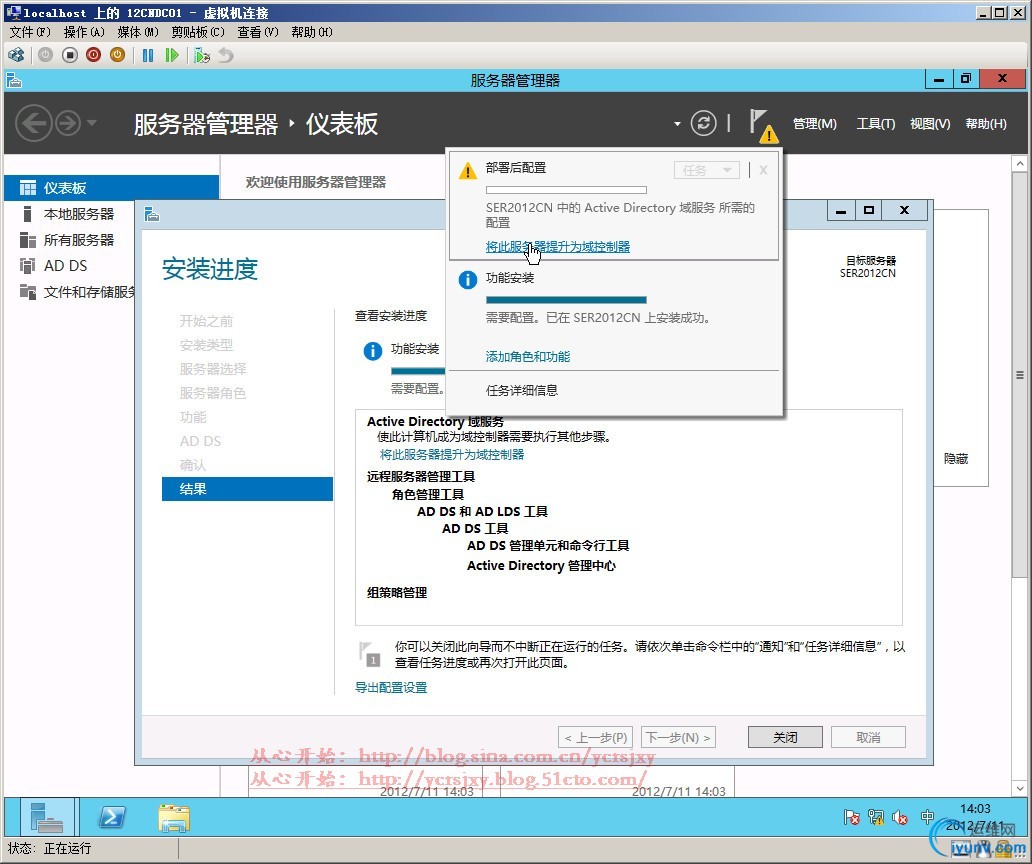Open 任务详细信息
The image size is (1032, 864).
(522, 390)
